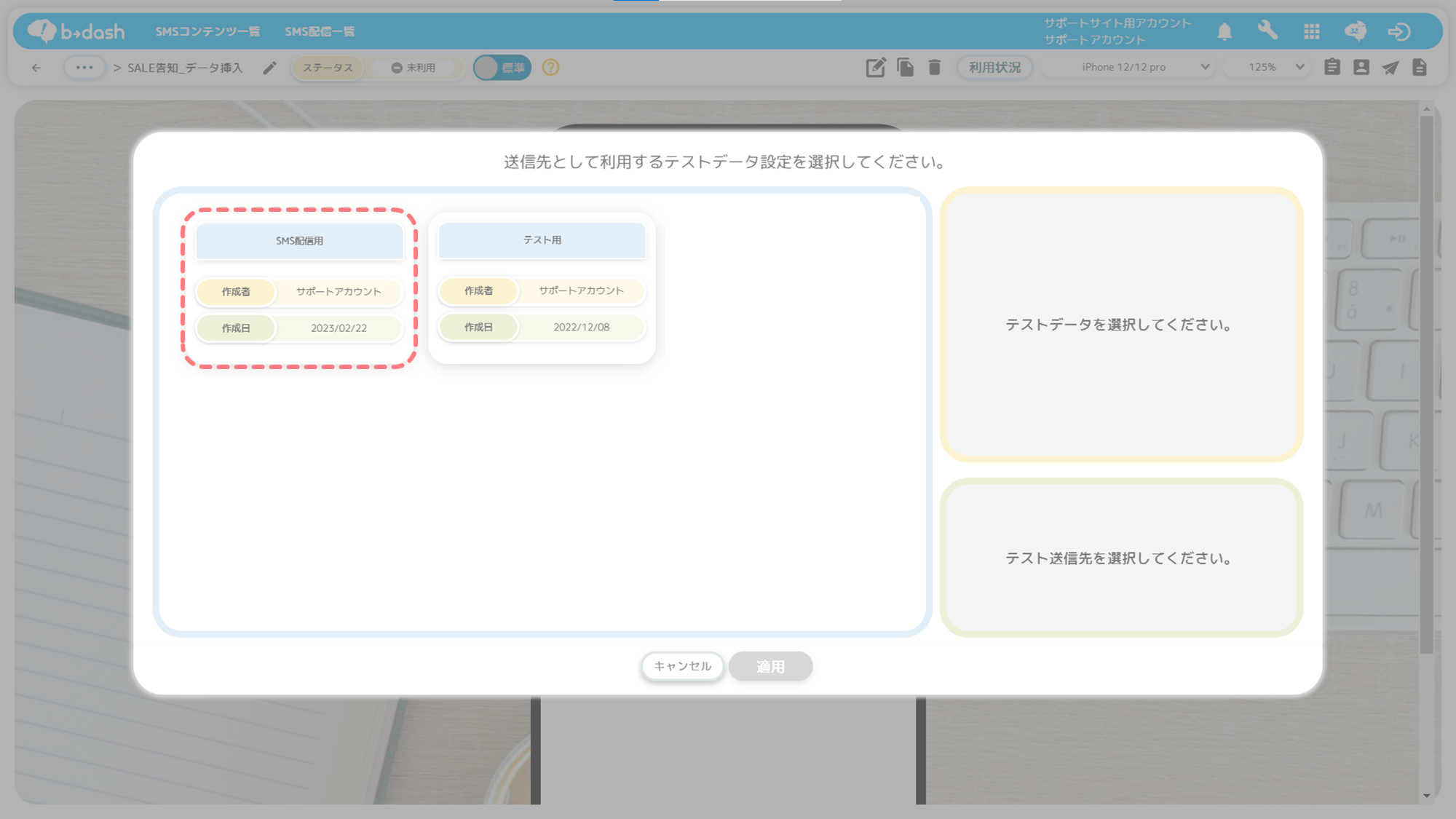The height and width of the screenshot is (819, 1456).
Task: Toggle the 未利用 status switch
Action: [x=414, y=68]
